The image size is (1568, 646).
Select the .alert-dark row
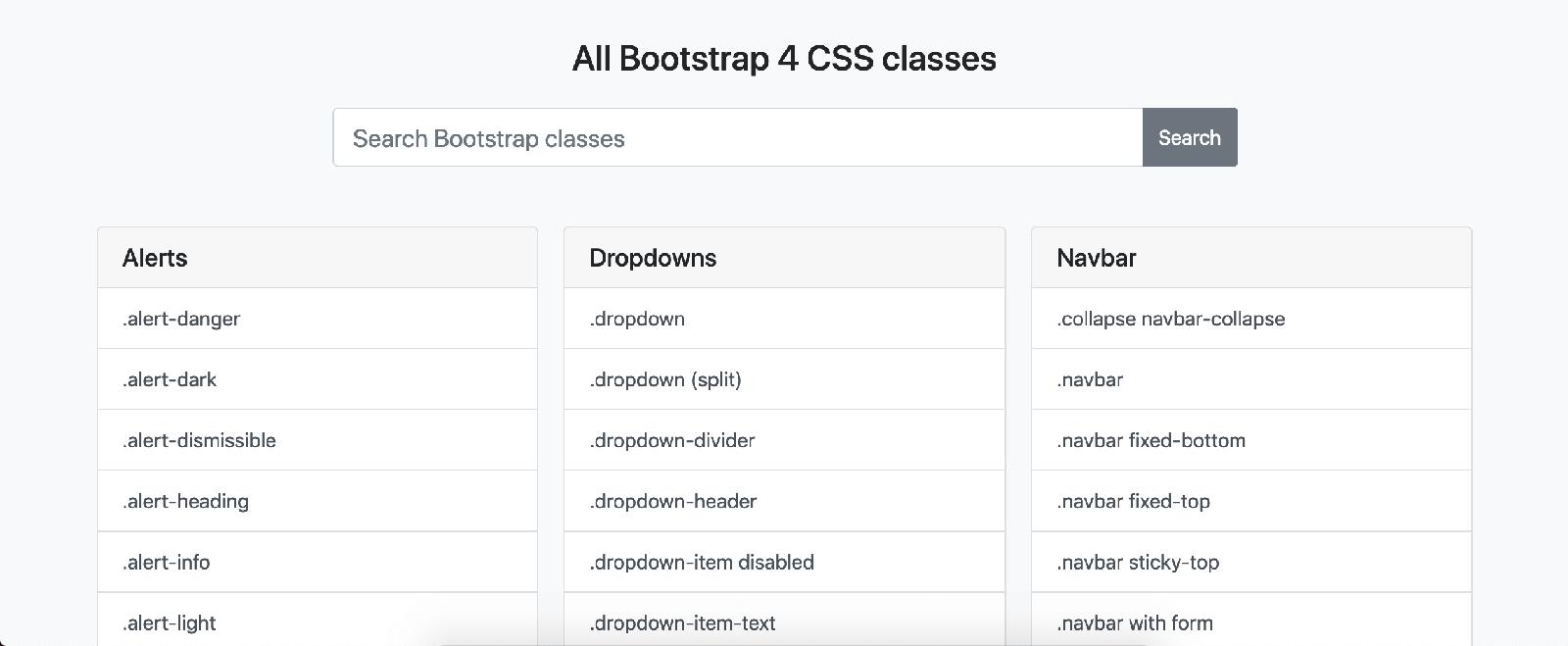[x=318, y=379]
